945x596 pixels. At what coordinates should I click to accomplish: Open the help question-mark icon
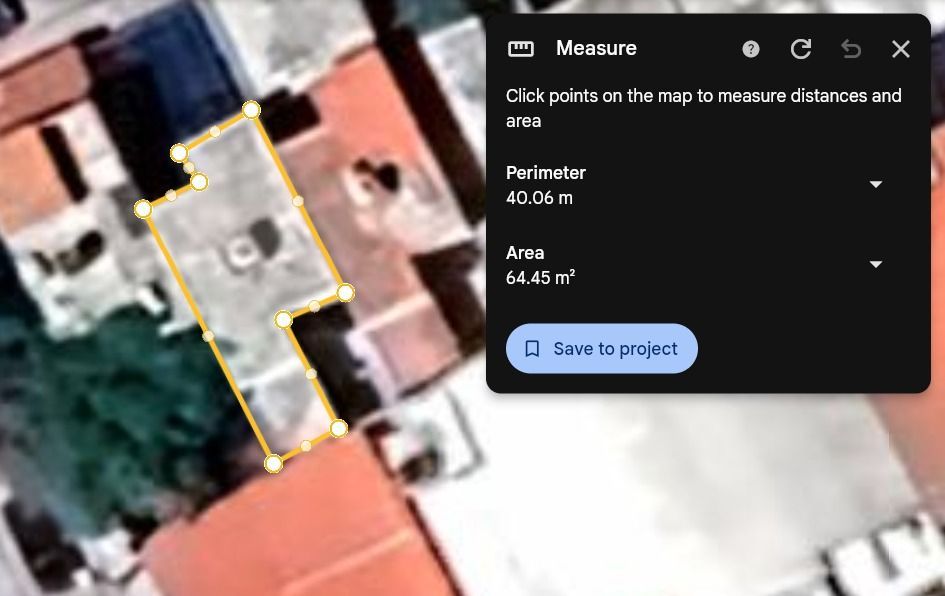point(750,49)
